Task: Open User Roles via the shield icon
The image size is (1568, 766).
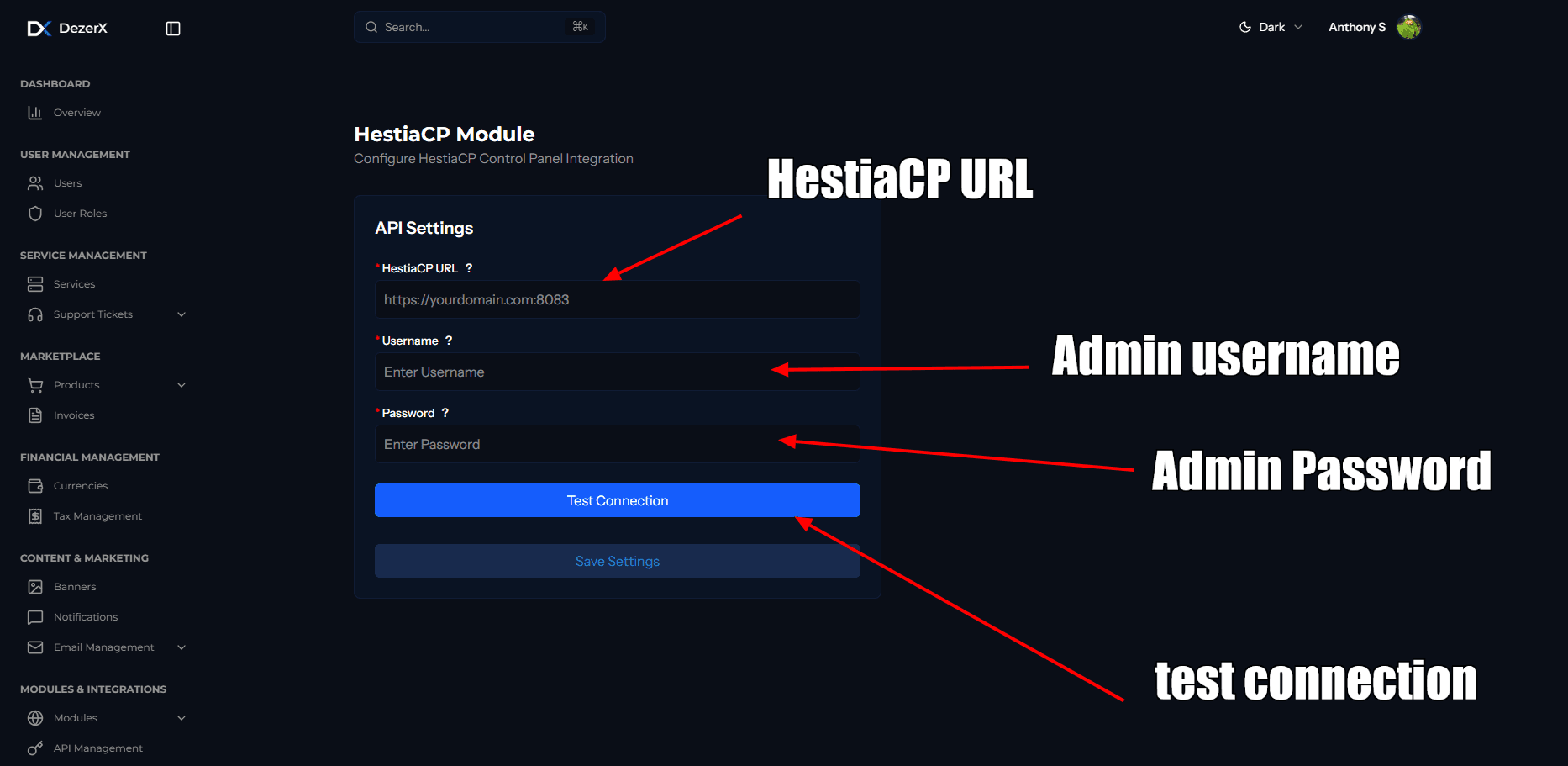Action: (35, 213)
